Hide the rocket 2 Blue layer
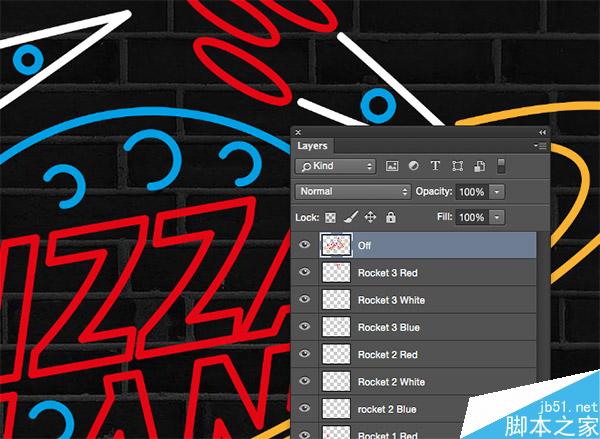This screenshot has width=600, height=439. pos(305,408)
